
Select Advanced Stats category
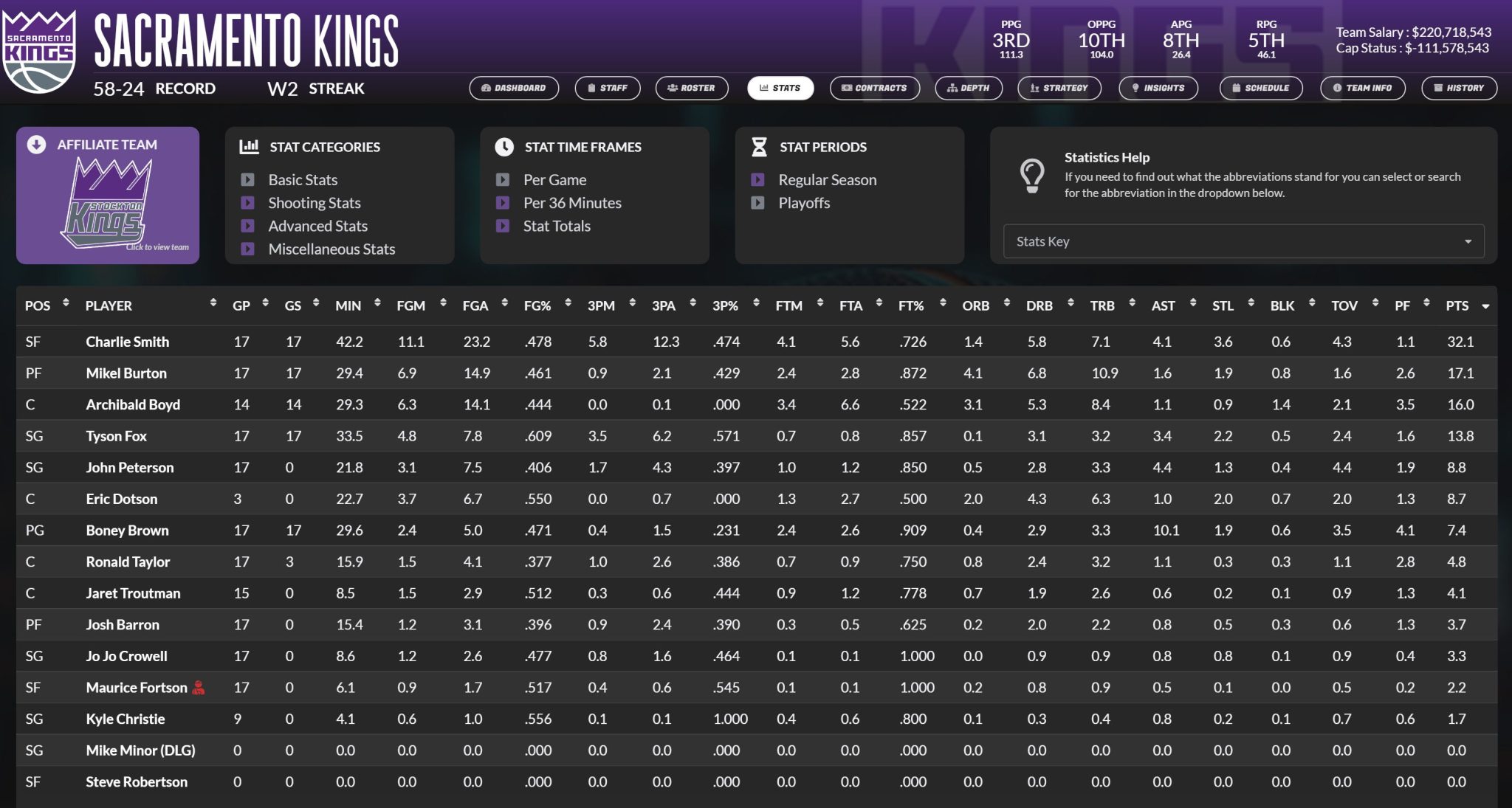click(317, 226)
